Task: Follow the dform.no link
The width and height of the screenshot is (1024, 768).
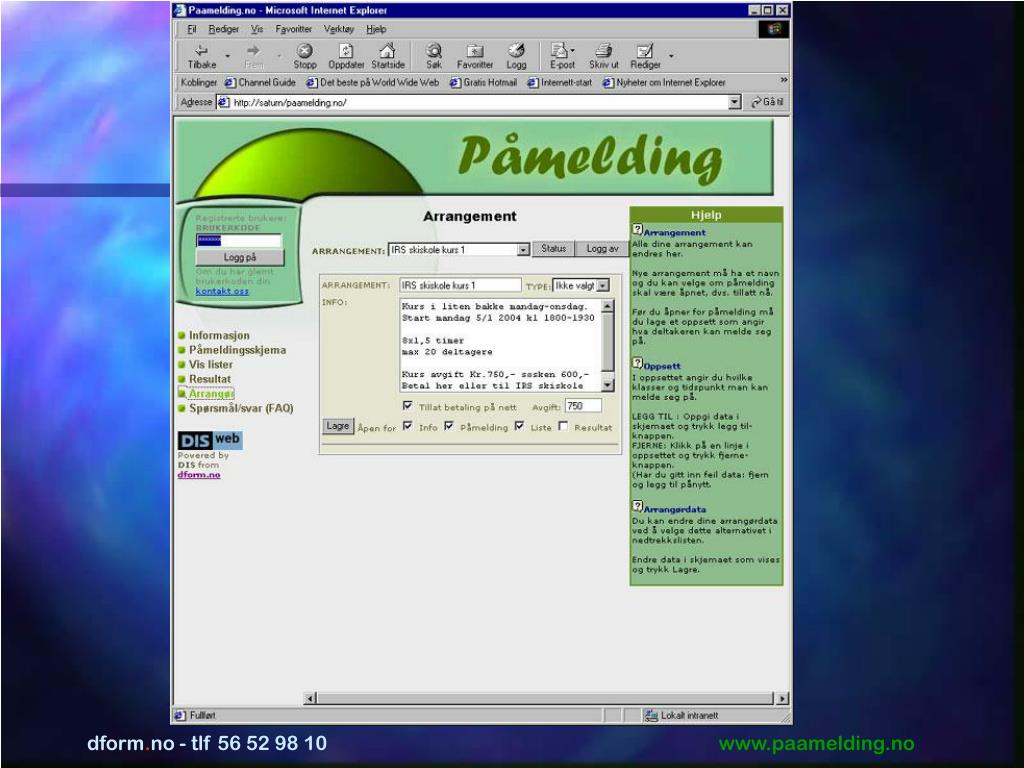Action: point(199,475)
